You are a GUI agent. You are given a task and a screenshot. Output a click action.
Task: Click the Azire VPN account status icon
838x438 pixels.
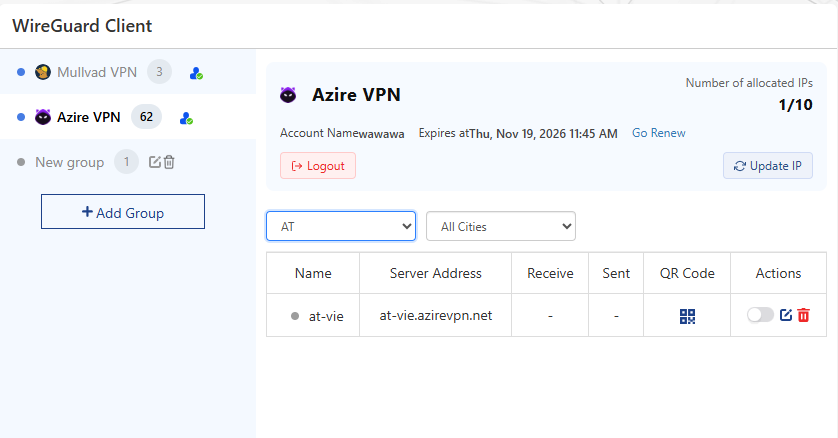(186, 118)
